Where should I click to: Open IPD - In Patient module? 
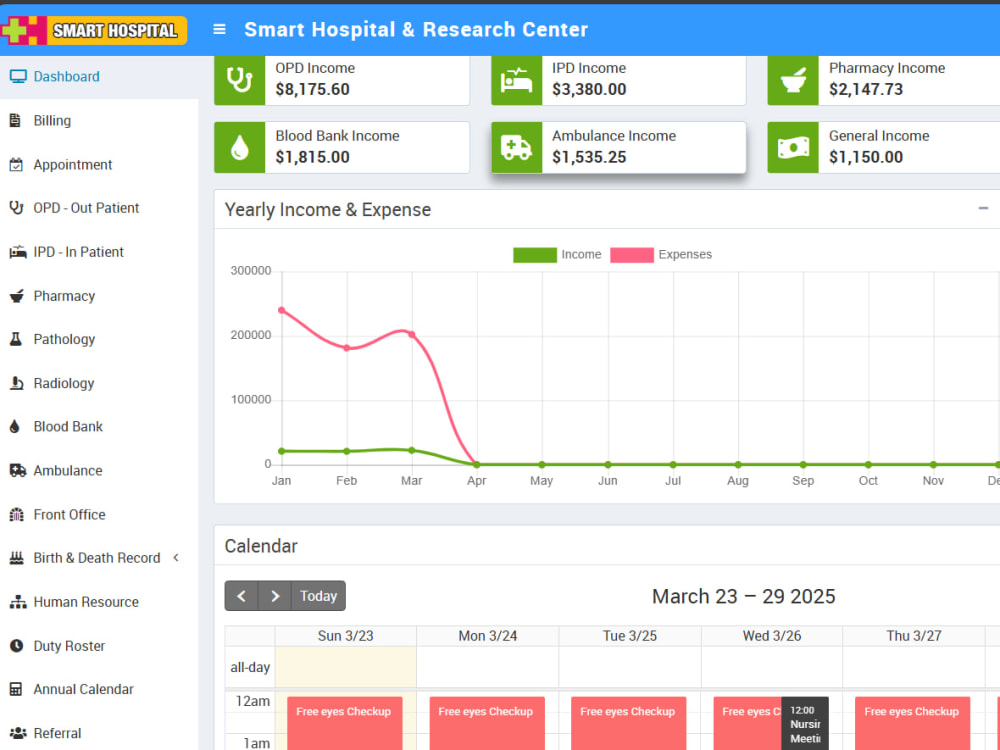pyautogui.click(x=99, y=252)
